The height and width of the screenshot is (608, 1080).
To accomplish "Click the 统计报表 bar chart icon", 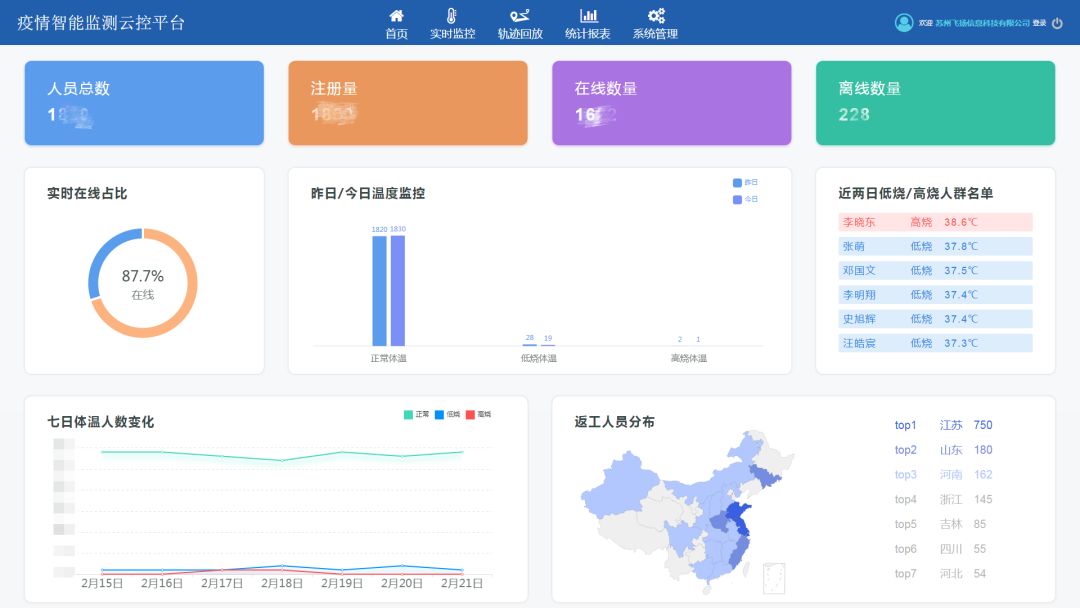I will click(588, 15).
